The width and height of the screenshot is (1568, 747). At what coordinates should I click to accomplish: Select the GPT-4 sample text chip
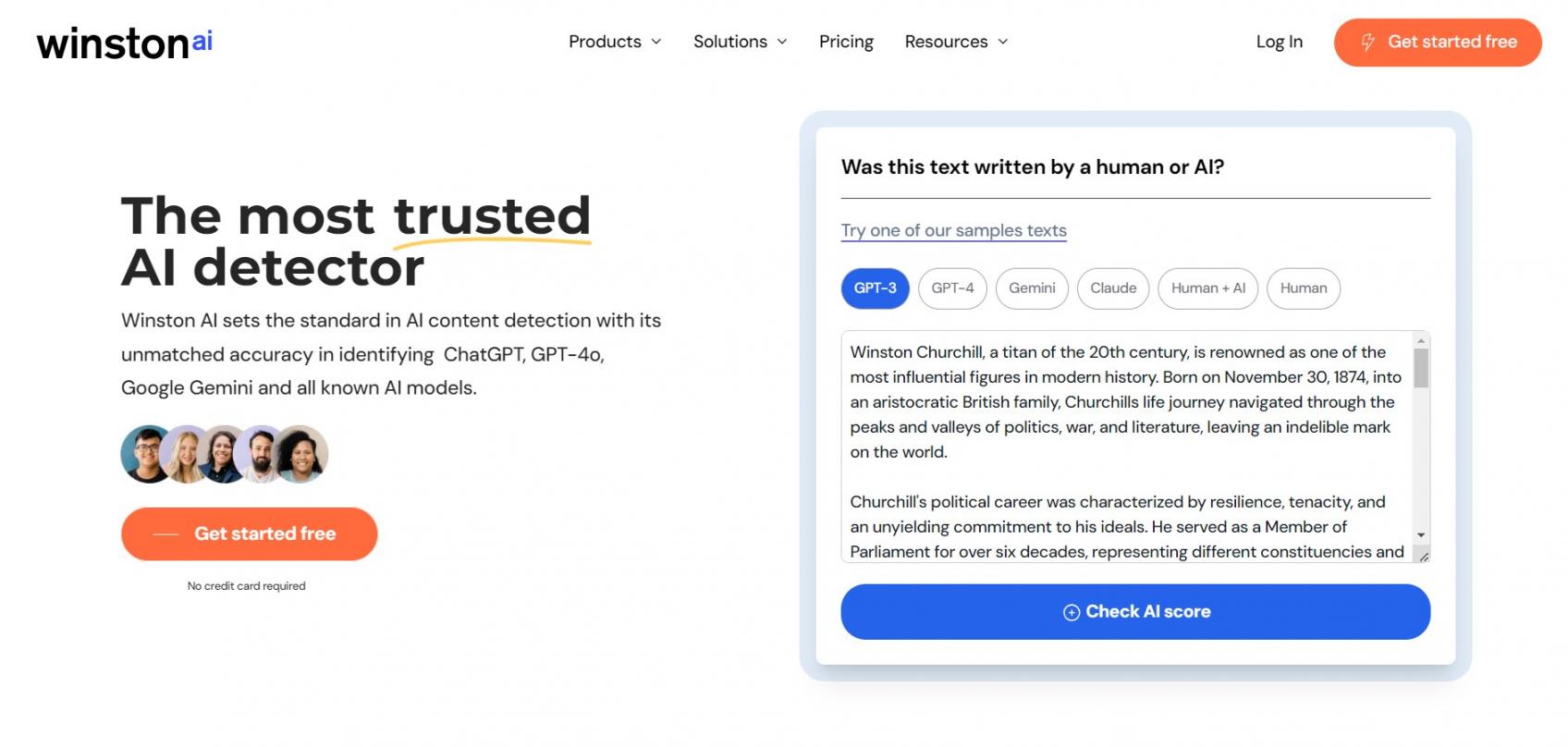pos(952,288)
